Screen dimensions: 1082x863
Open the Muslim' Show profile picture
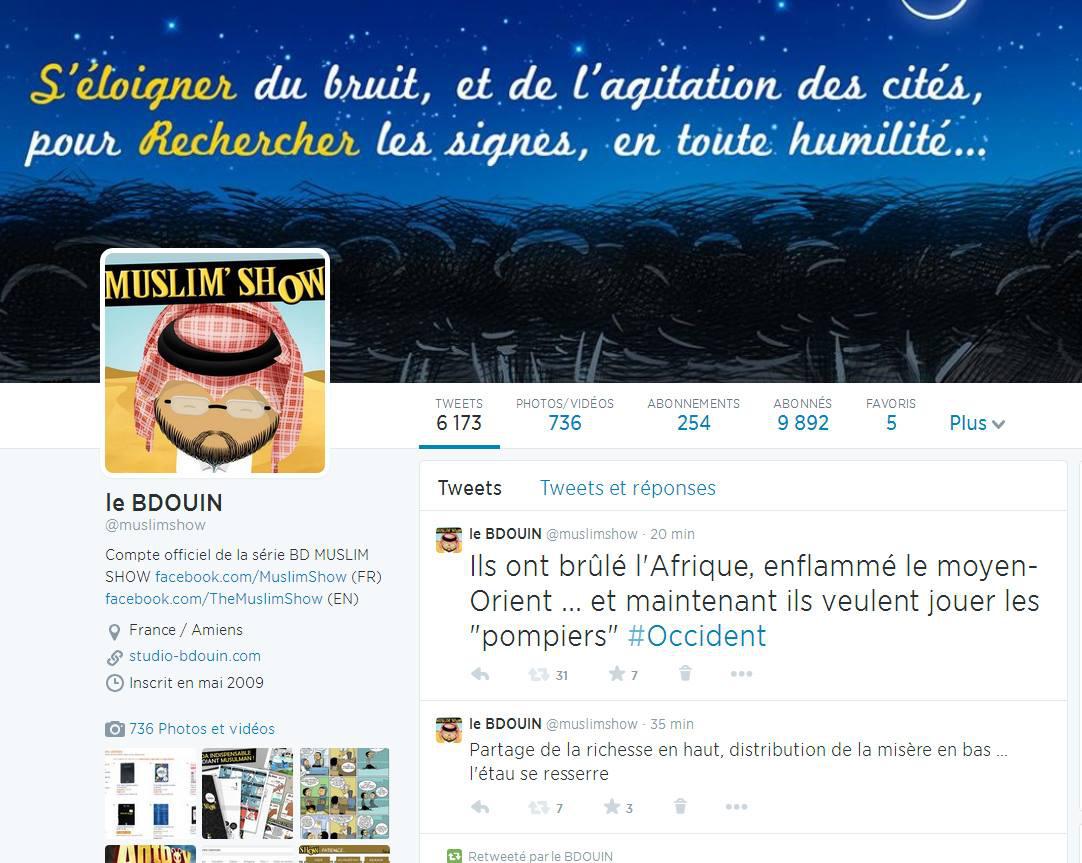[x=215, y=363]
